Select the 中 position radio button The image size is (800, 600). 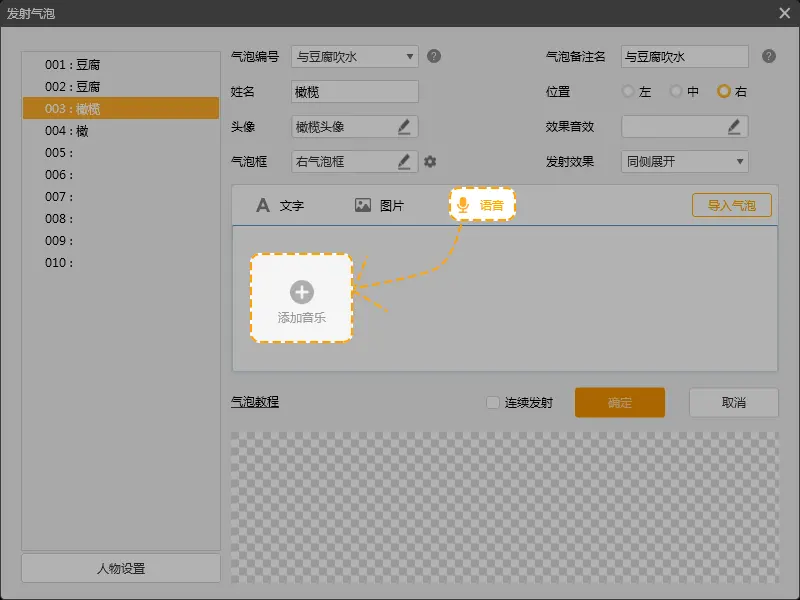pos(677,91)
